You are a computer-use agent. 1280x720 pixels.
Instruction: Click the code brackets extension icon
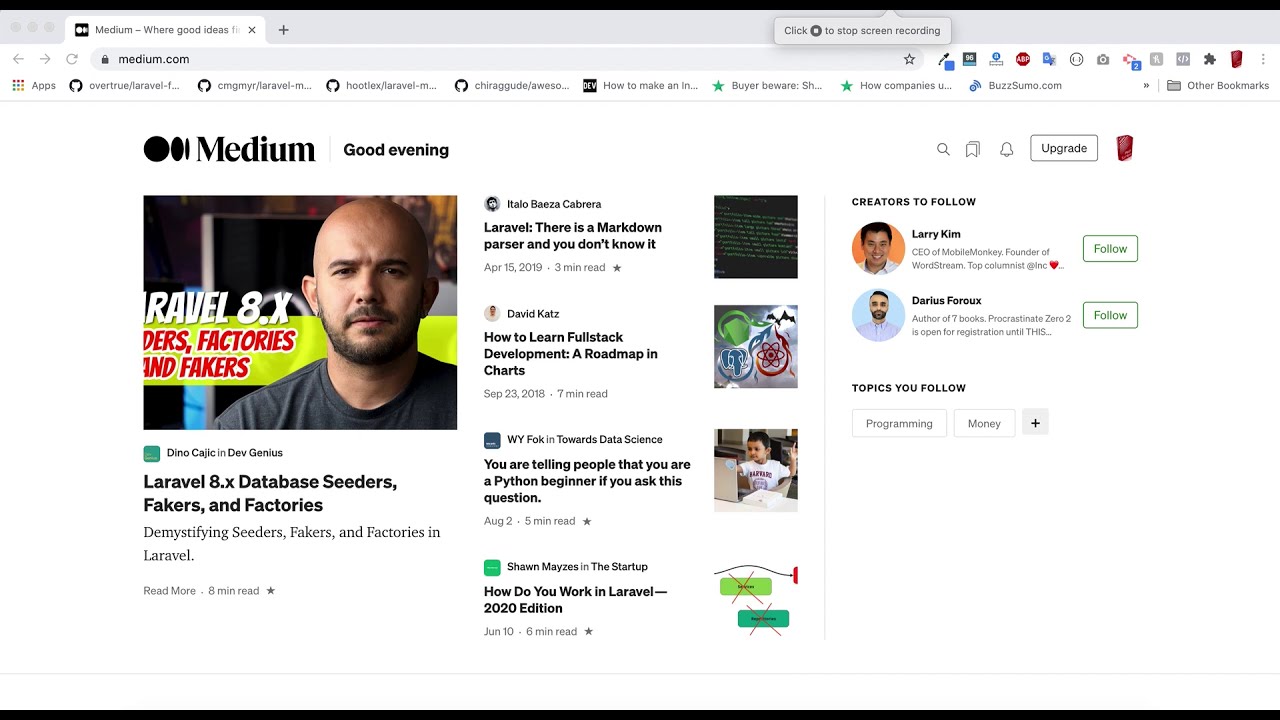[x=1183, y=59]
